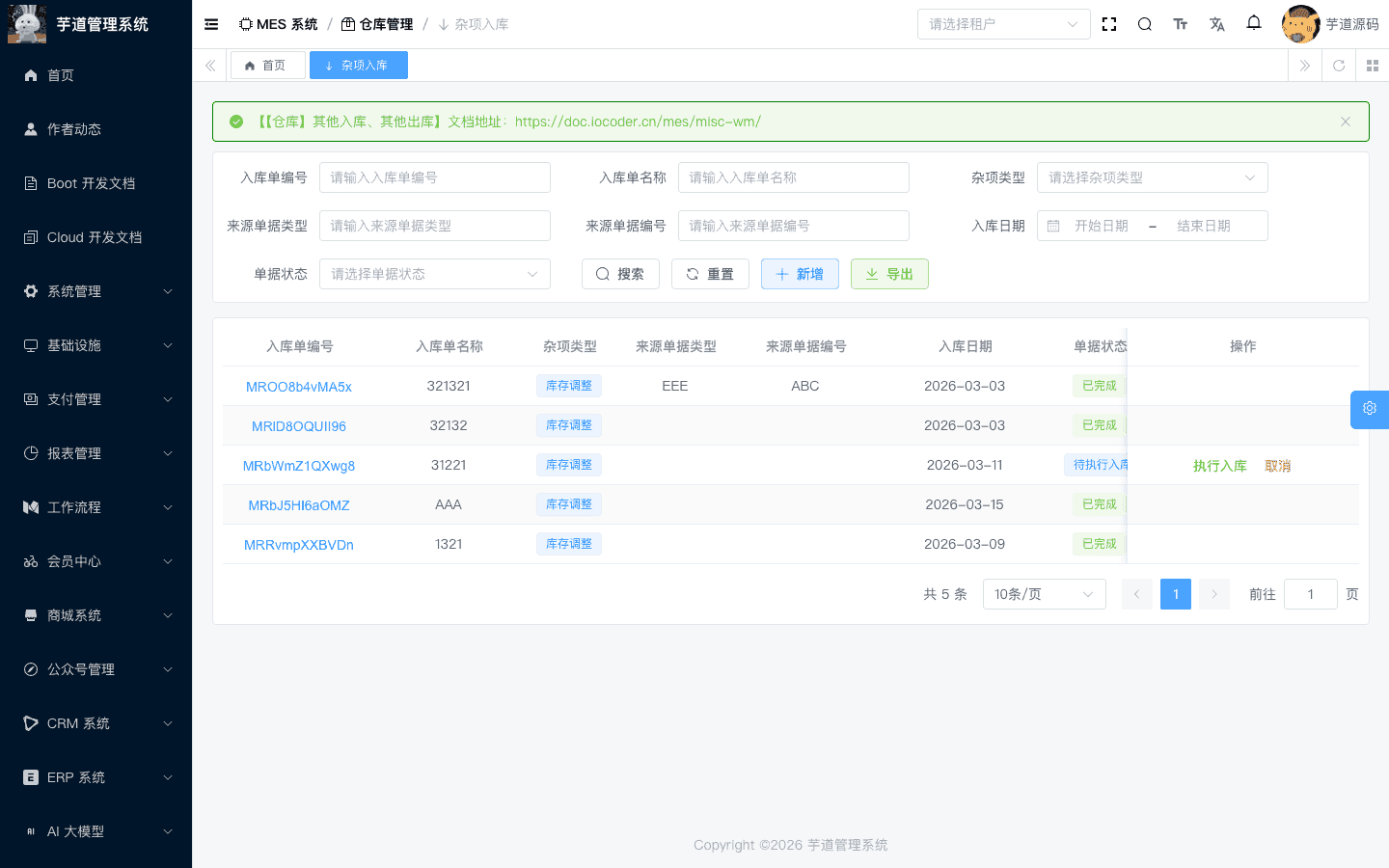
Task: Select the 杂项入库 tab
Action: click(358, 65)
